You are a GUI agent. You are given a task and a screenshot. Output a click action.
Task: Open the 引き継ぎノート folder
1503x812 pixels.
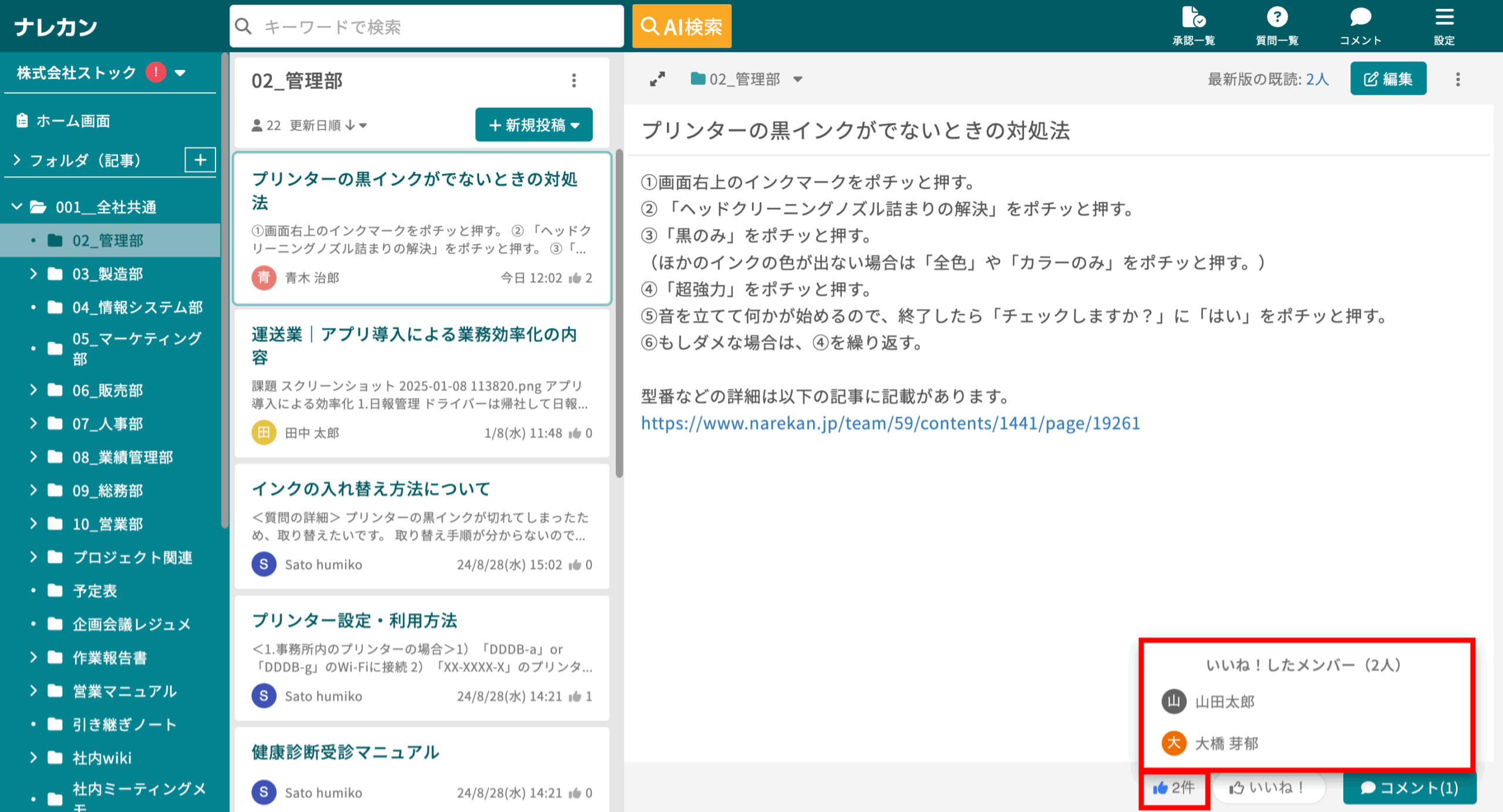coord(124,724)
